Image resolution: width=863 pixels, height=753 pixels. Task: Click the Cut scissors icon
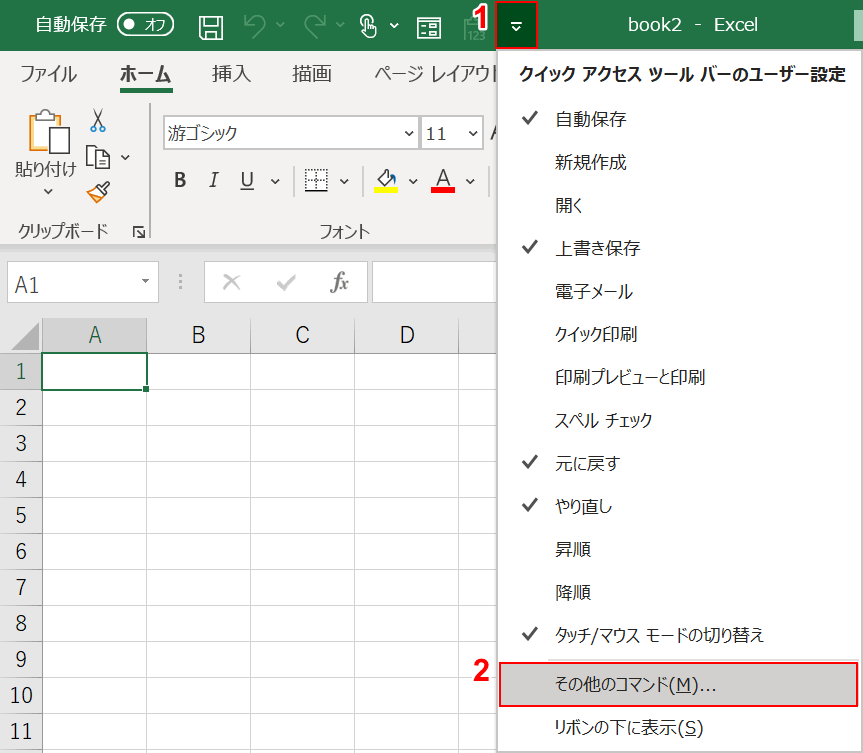[98, 121]
